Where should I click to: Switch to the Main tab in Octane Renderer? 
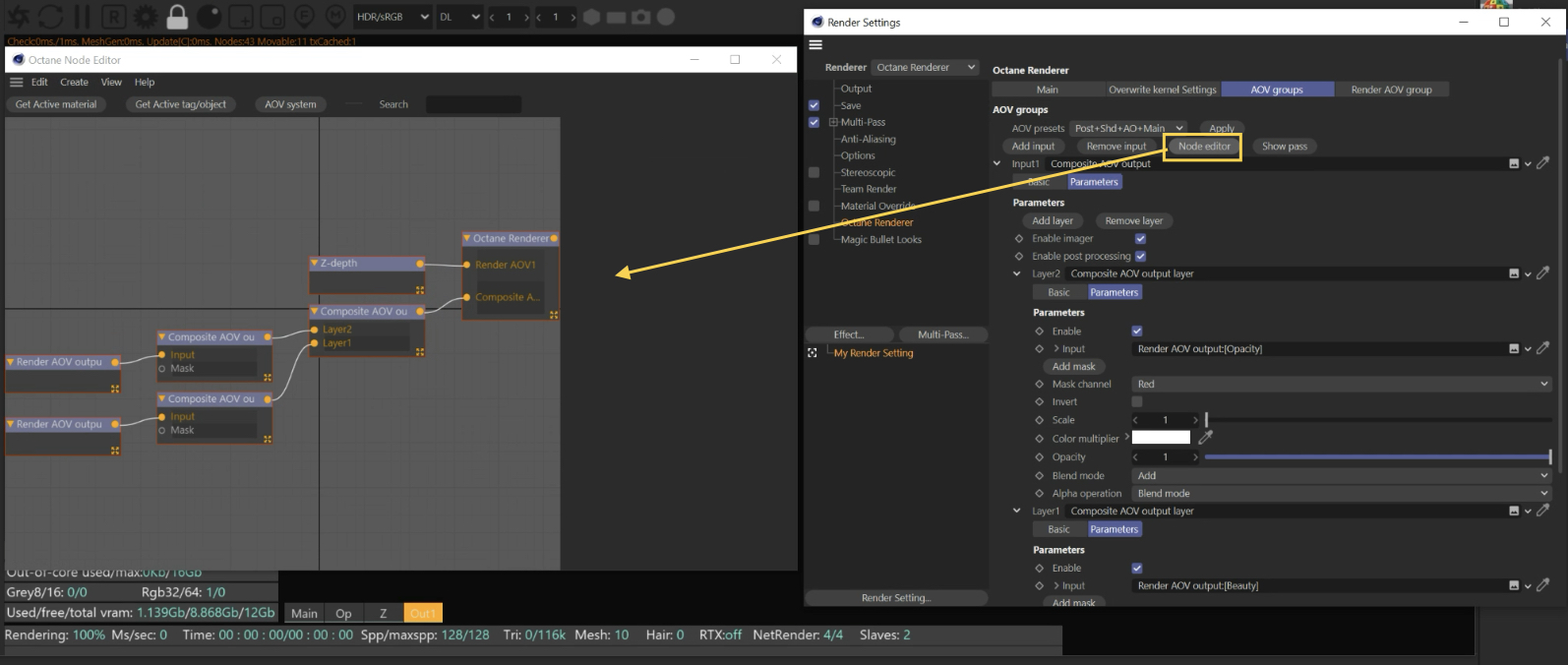click(x=1048, y=90)
